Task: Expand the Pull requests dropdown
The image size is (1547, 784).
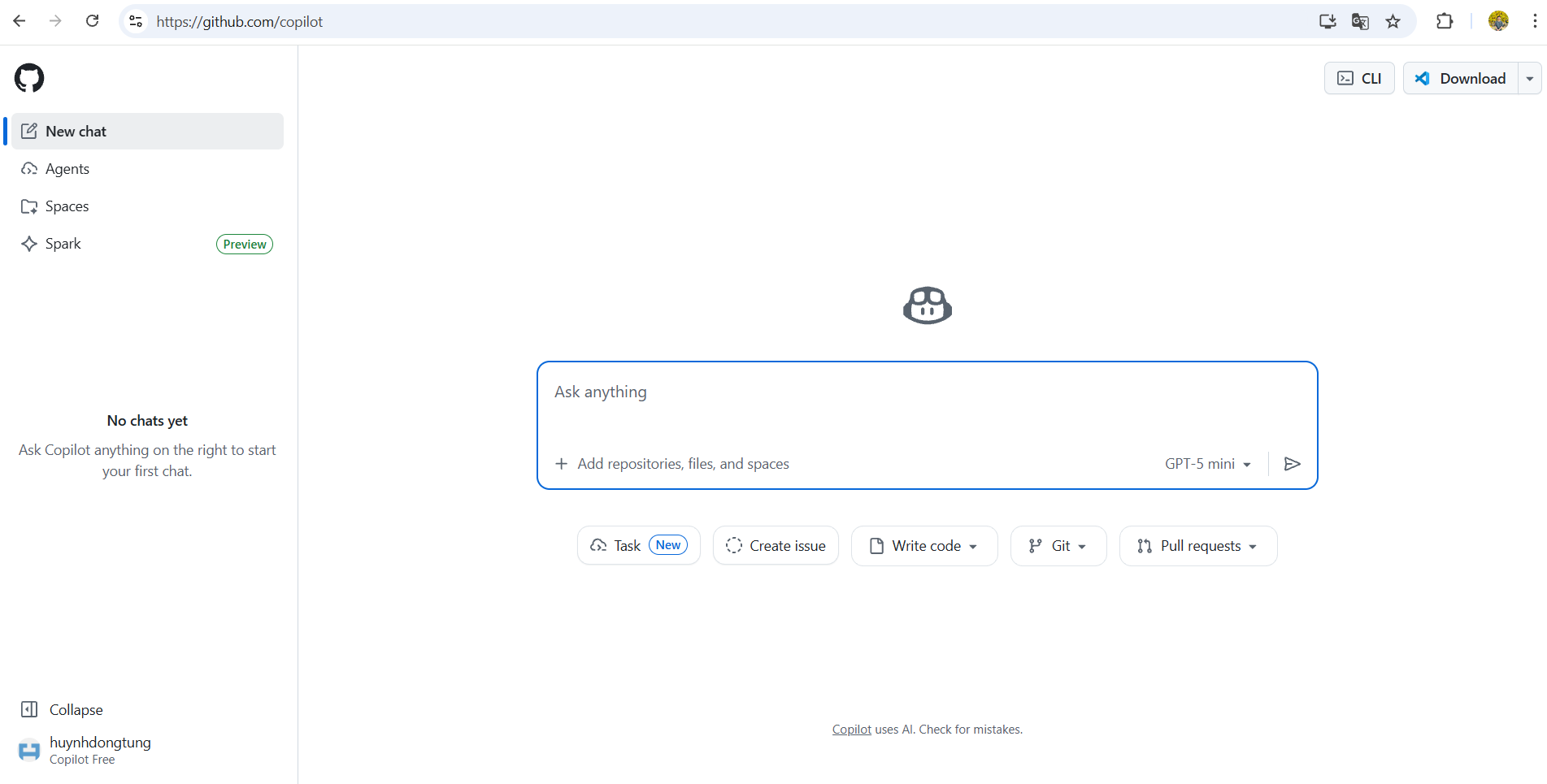Action: [x=1197, y=545]
